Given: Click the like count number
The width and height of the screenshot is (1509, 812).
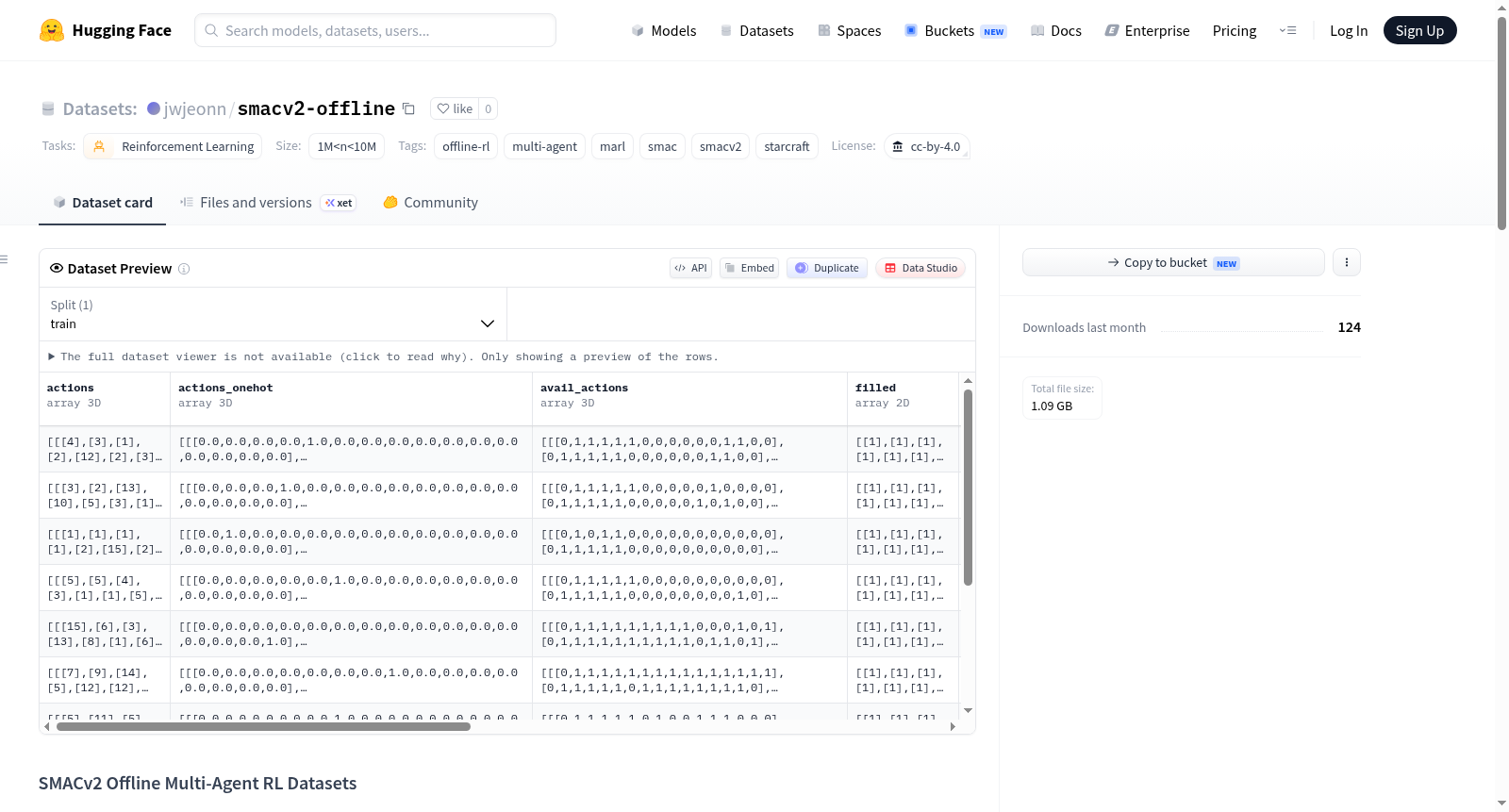Looking at the screenshot, I should (488, 108).
